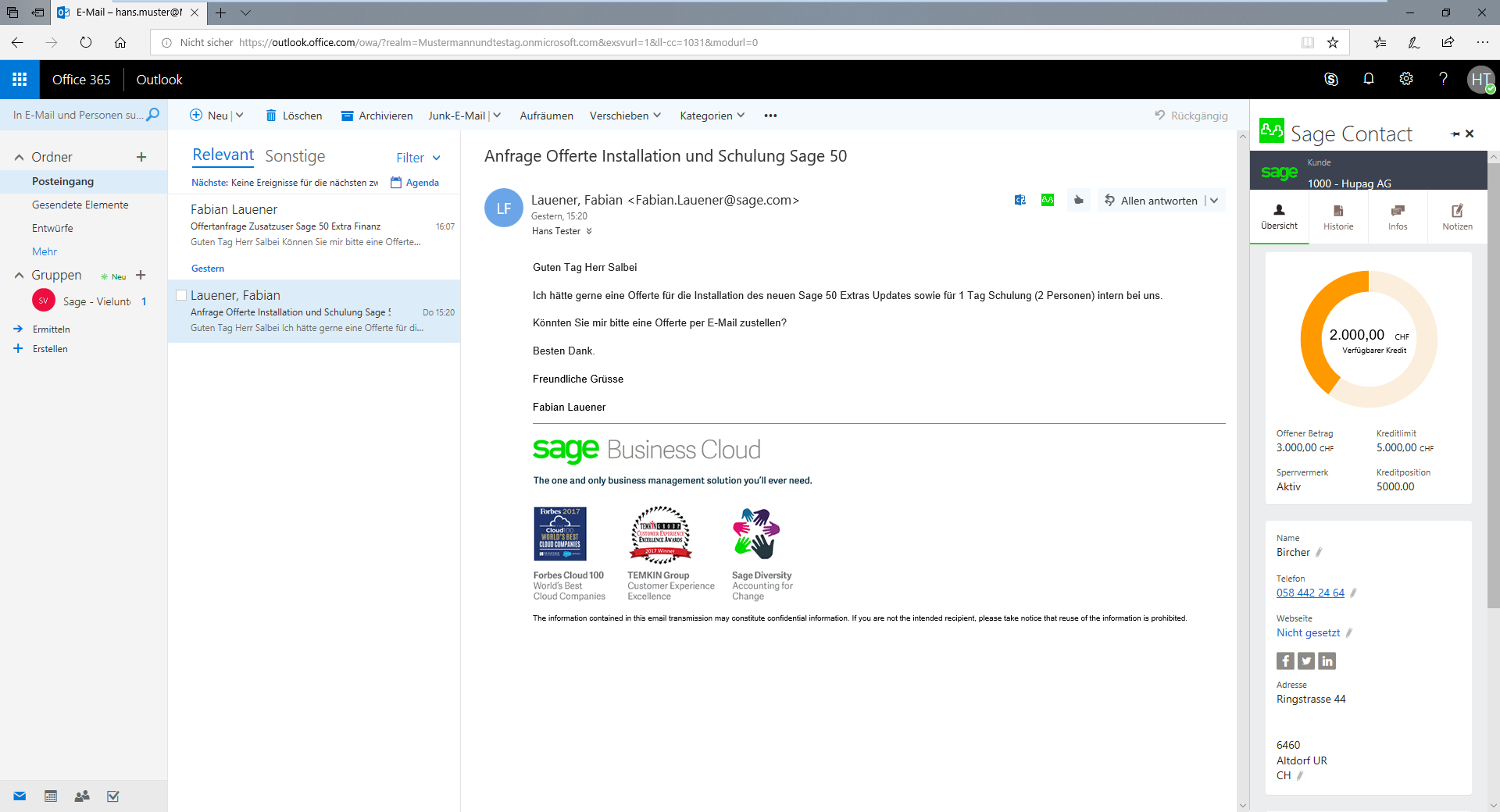The width and height of the screenshot is (1500, 812).
Task: Click the Löschen button
Action: pos(294,116)
